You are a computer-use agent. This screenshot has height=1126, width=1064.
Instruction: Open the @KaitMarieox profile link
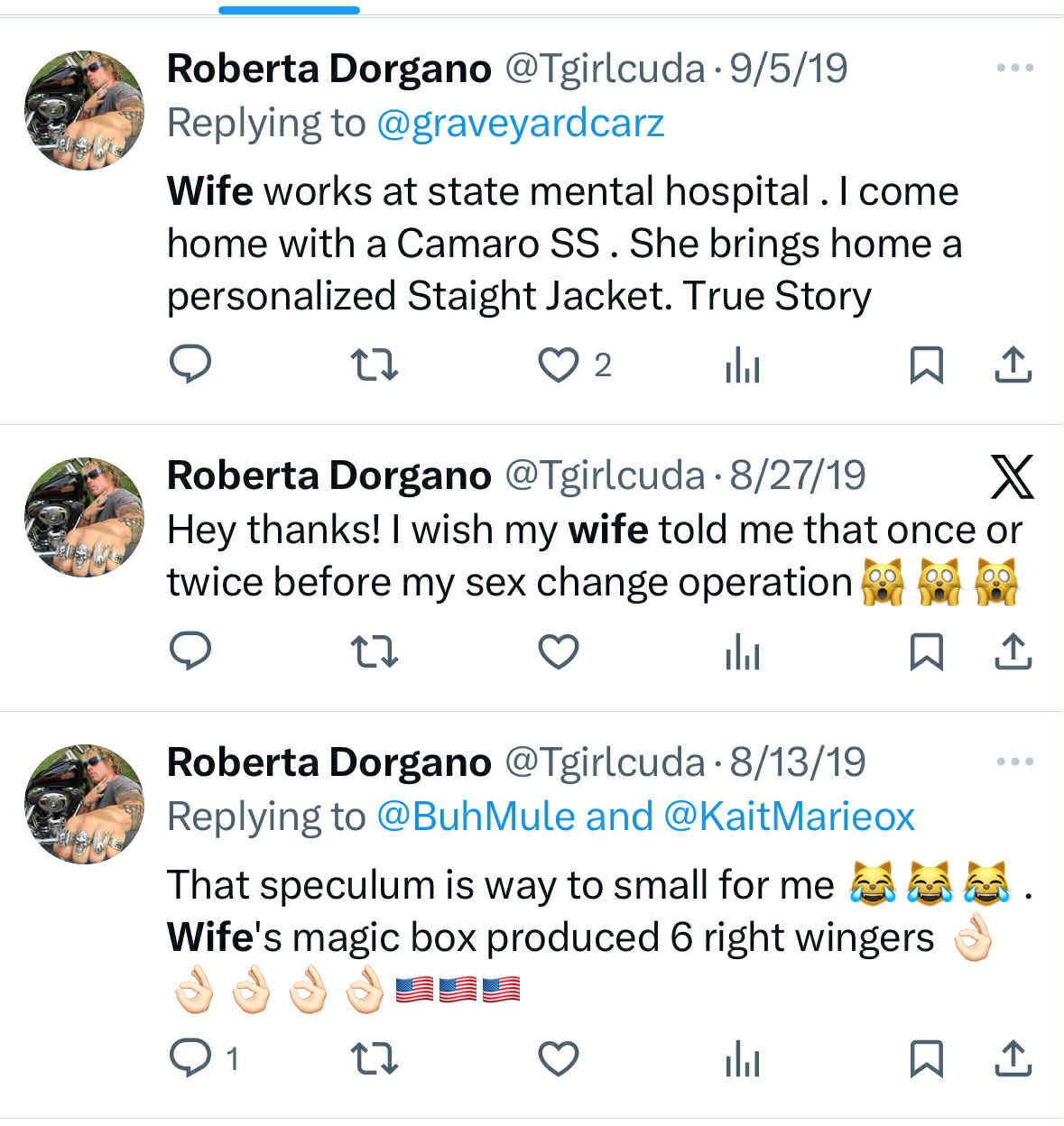coord(789,817)
